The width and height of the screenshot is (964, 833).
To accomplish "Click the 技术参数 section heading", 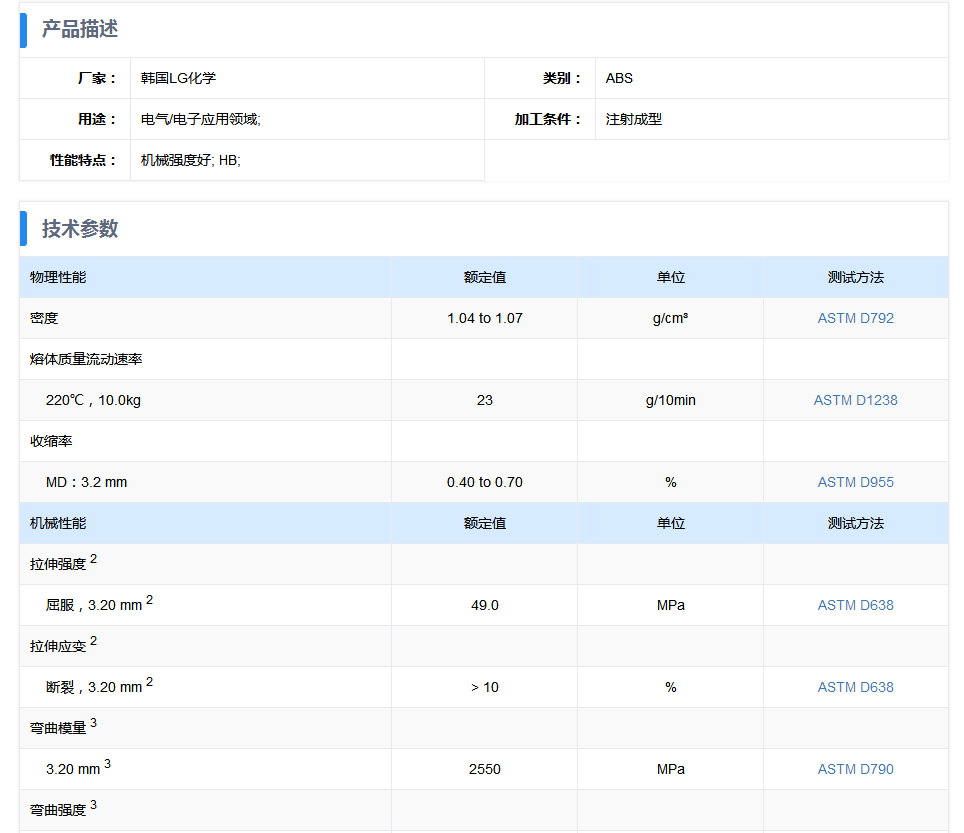I will [80, 229].
